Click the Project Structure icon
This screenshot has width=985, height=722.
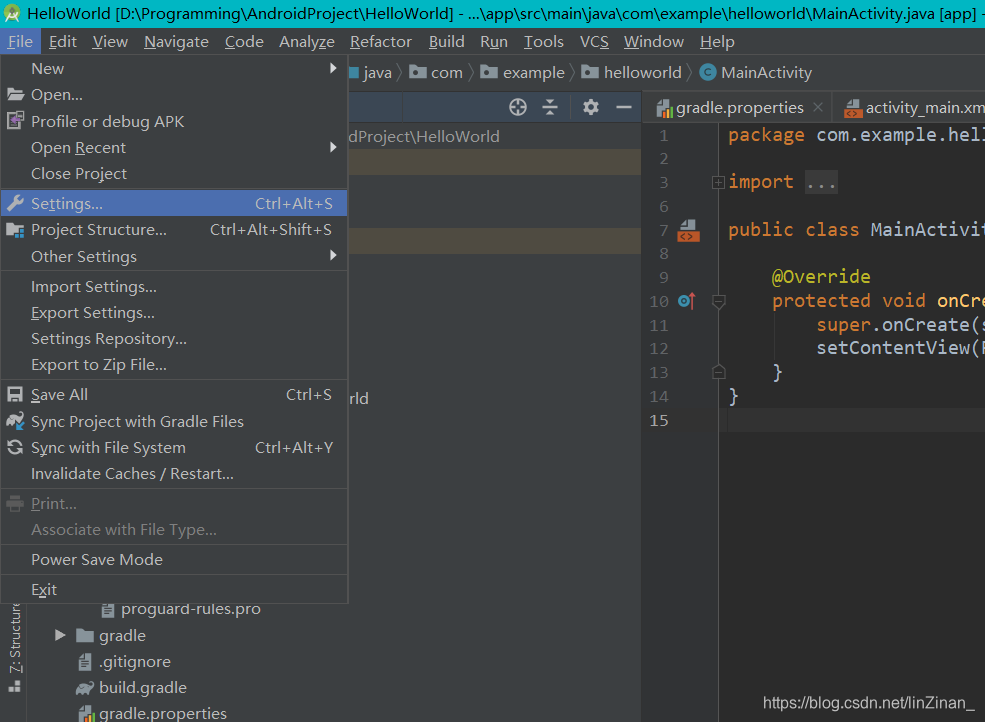pyautogui.click(x=15, y=230)
